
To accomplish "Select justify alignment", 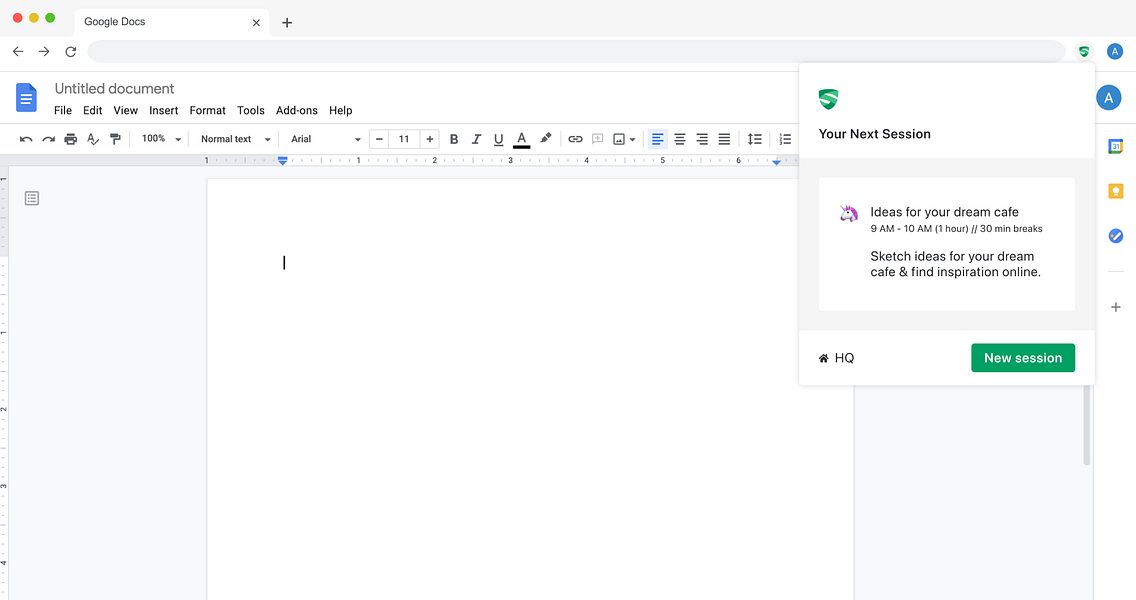I will point(724,139).
